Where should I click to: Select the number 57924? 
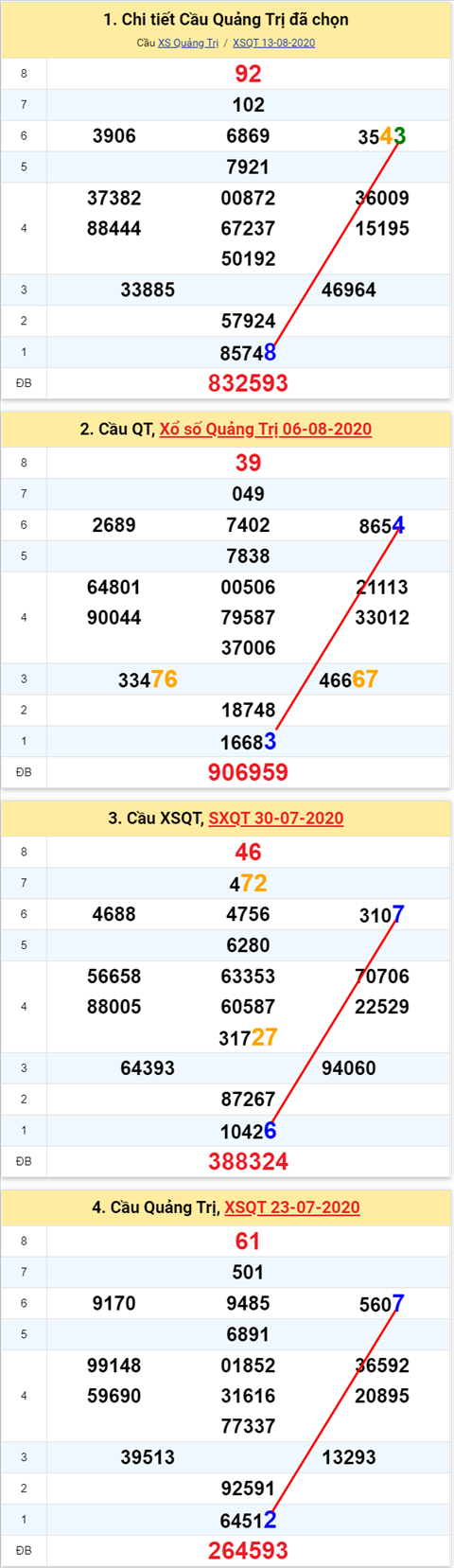pyautogui.click(x=248, y=321)
